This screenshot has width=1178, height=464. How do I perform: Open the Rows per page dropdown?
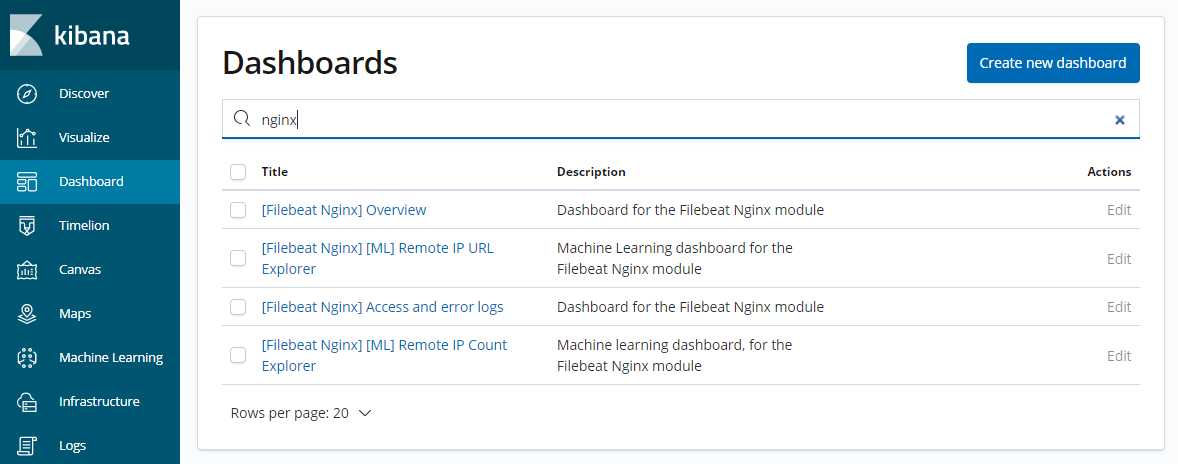tap(301, 413)
